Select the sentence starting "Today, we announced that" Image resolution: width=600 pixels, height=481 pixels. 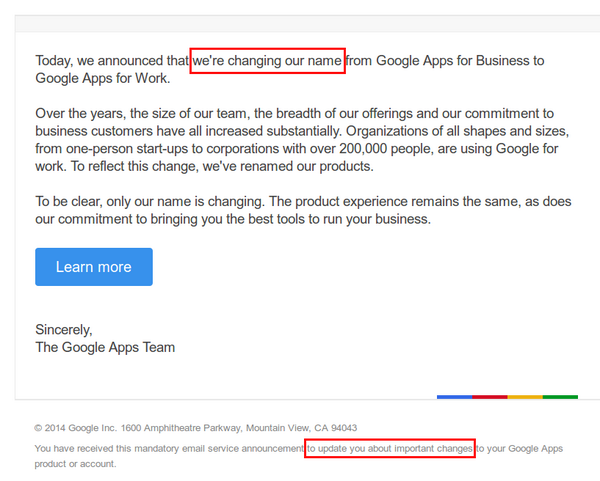[x=290, y=69]
